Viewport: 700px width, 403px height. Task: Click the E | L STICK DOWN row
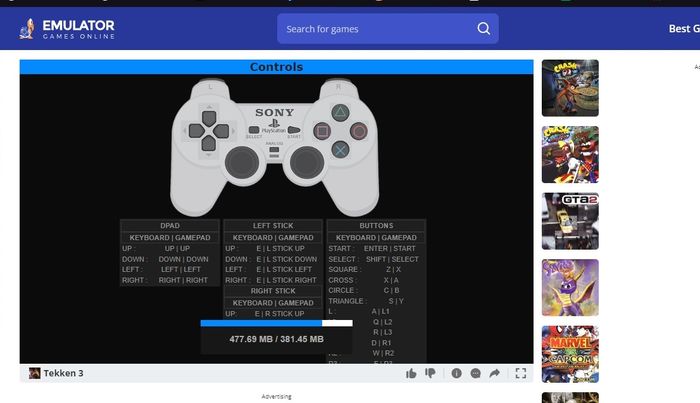coord(273,259)
